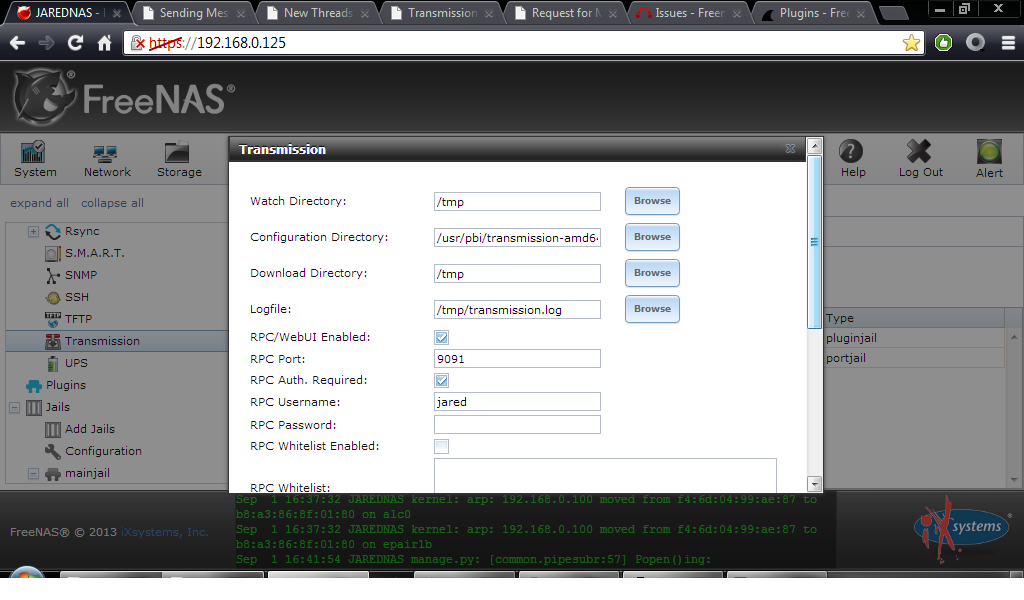Image resolution: width=1024 pixels, height=600 pixels.
Task: Switch to the Transmission browser tab
Action: (441, 13)
